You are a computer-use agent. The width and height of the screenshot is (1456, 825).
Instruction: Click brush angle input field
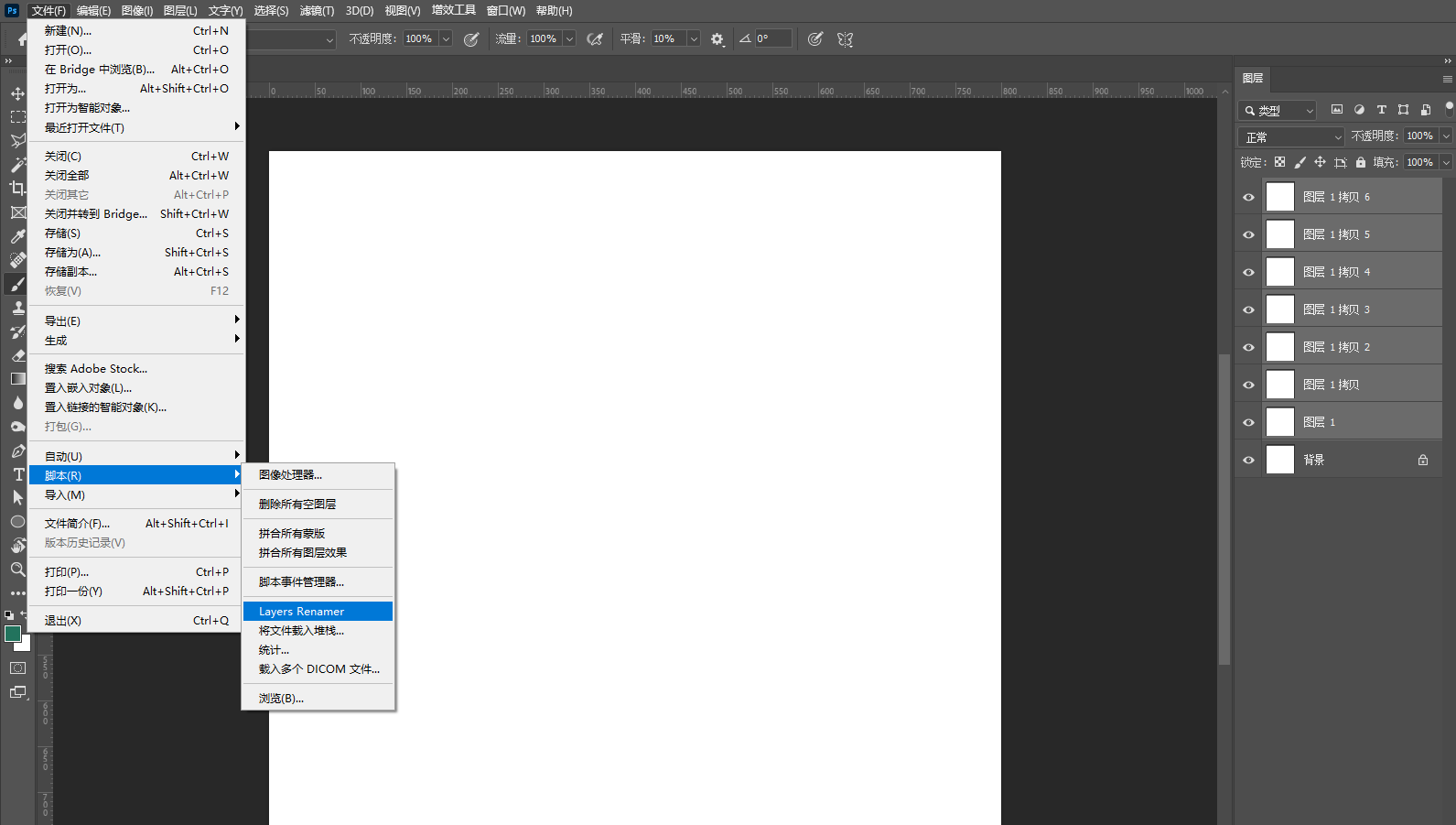coord(772,39)
